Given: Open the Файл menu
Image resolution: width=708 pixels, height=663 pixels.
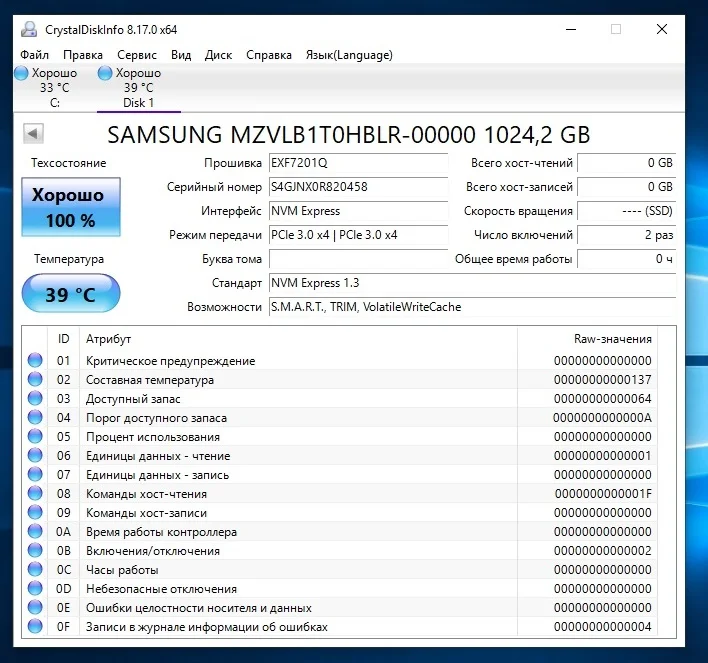Looking at the screenshot, I should 34,55.
